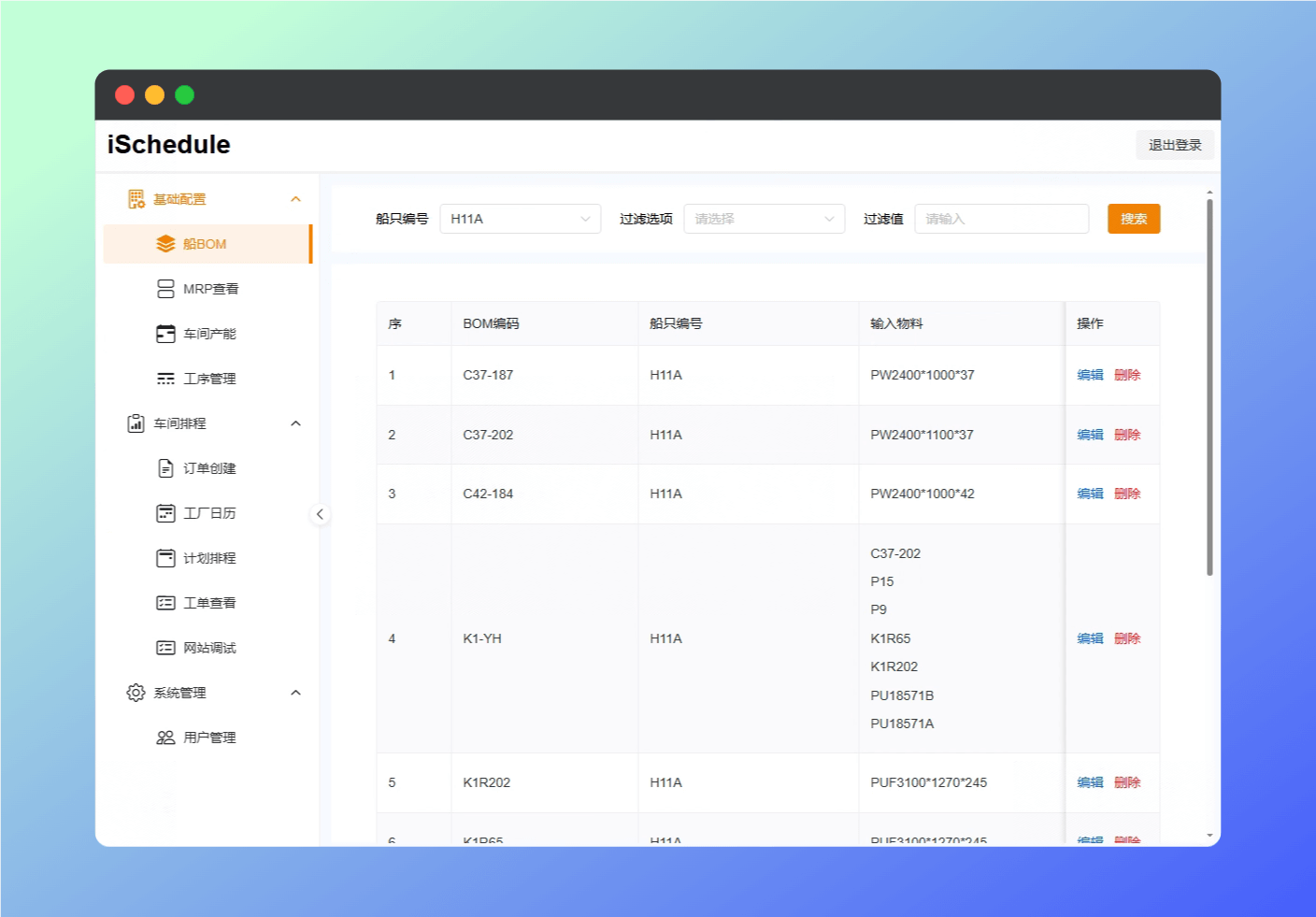Click 编辑 for row C37-202
This screenshot has height=917, width=1316.
pos(1090,435)
